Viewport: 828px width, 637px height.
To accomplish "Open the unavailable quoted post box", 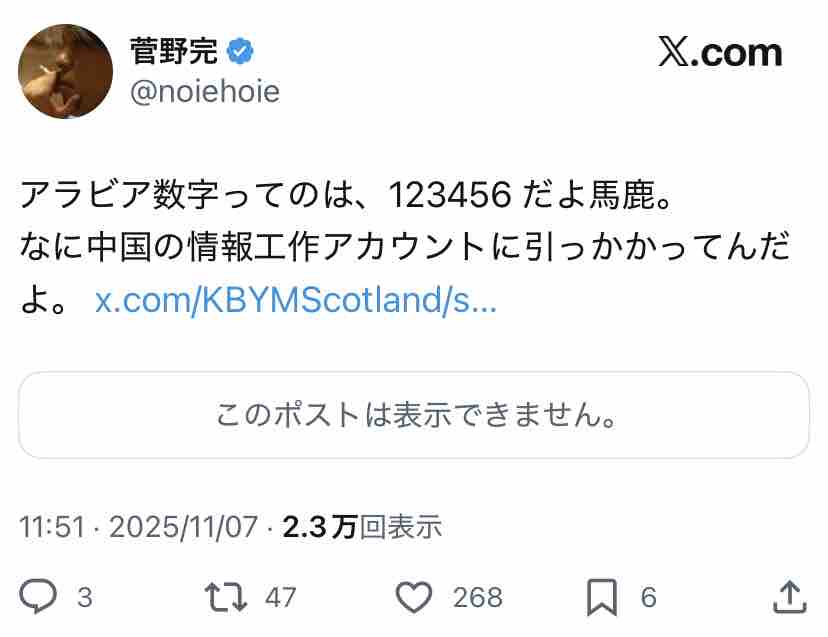I will (414, 415).
